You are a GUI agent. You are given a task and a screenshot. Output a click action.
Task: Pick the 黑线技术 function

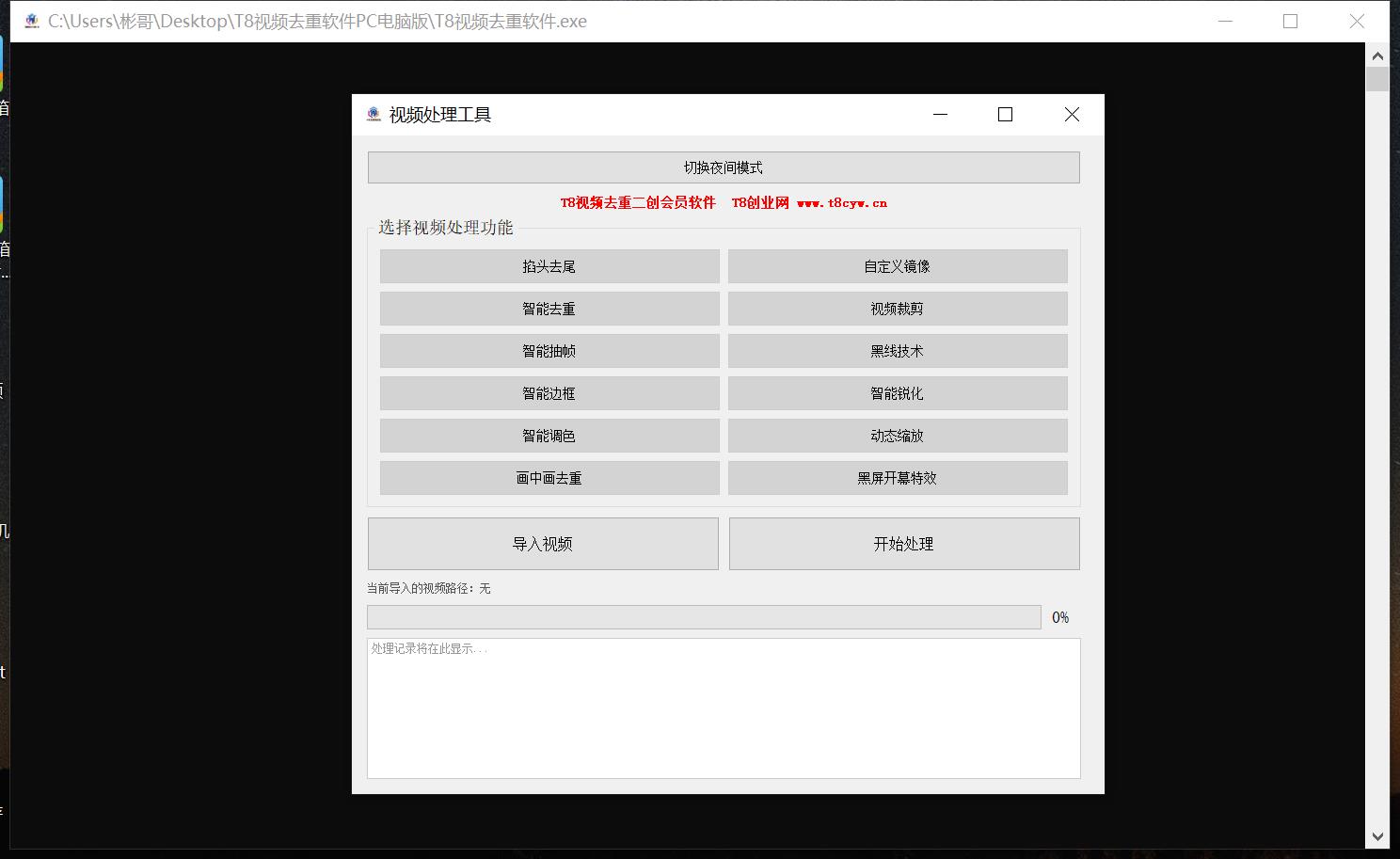coord(898,351)
